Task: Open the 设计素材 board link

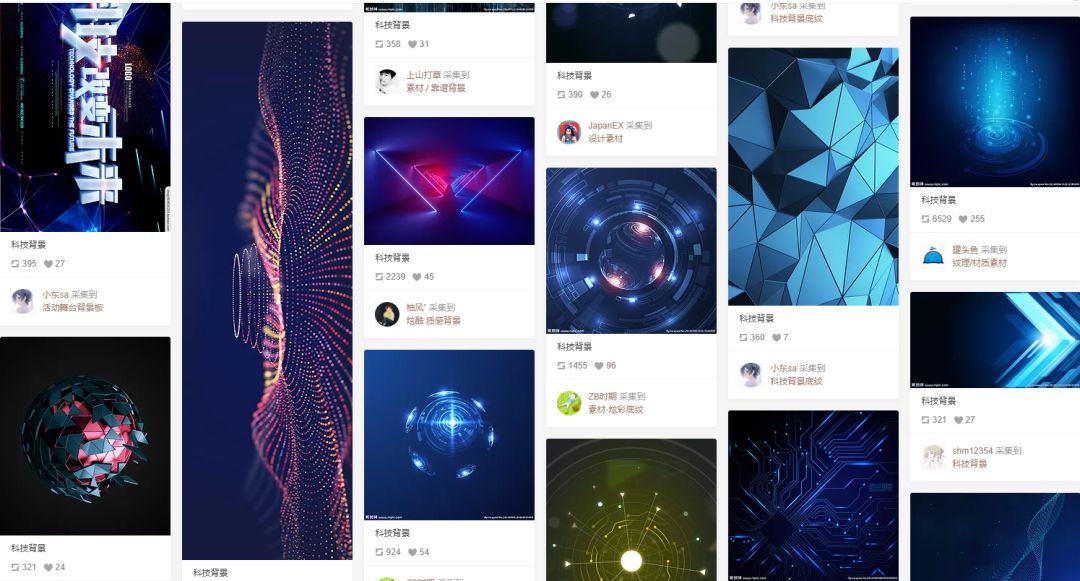Action: (605, 138)
